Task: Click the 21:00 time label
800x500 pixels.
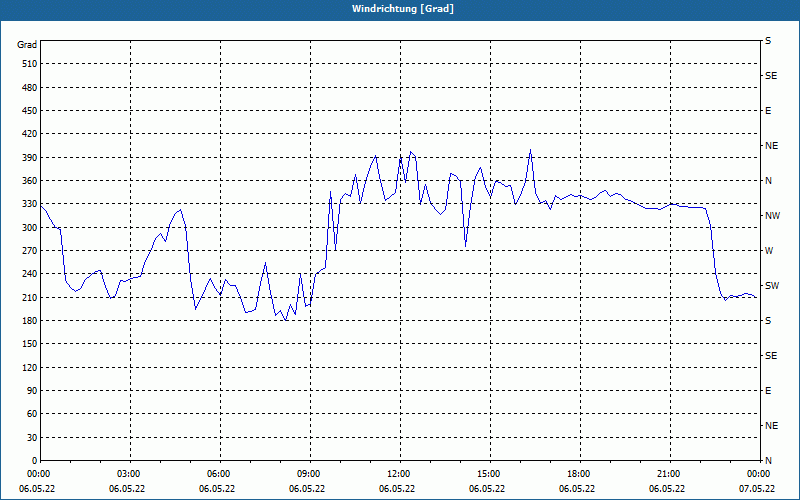Action: [668, 474]
